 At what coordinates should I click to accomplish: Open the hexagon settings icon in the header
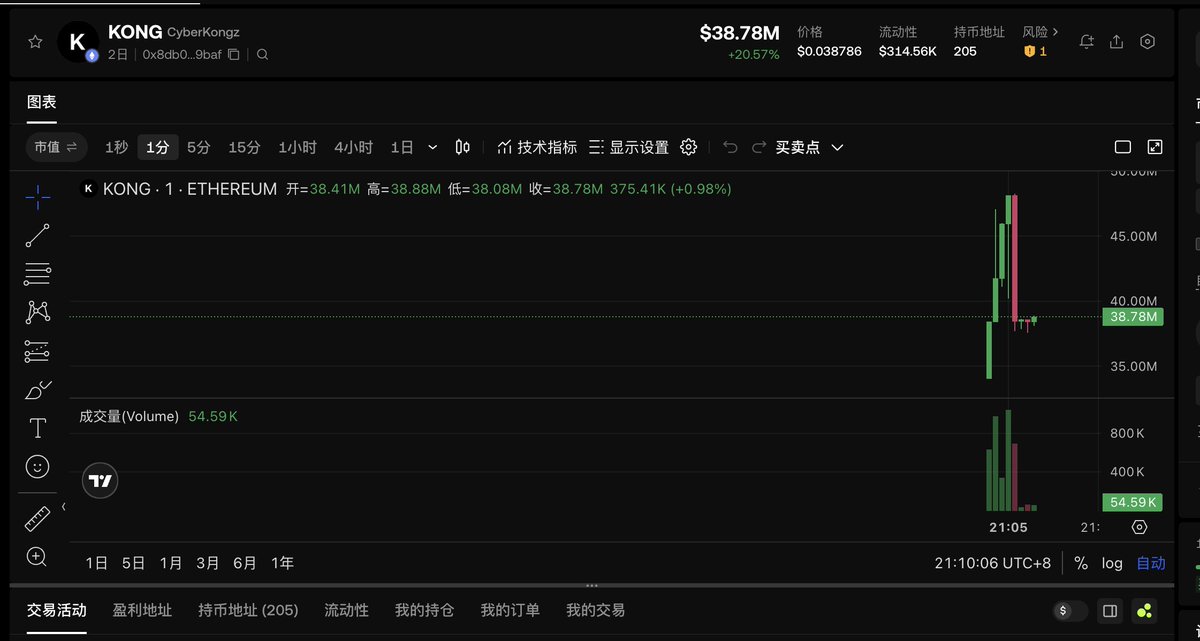[x=1147, y=42]
